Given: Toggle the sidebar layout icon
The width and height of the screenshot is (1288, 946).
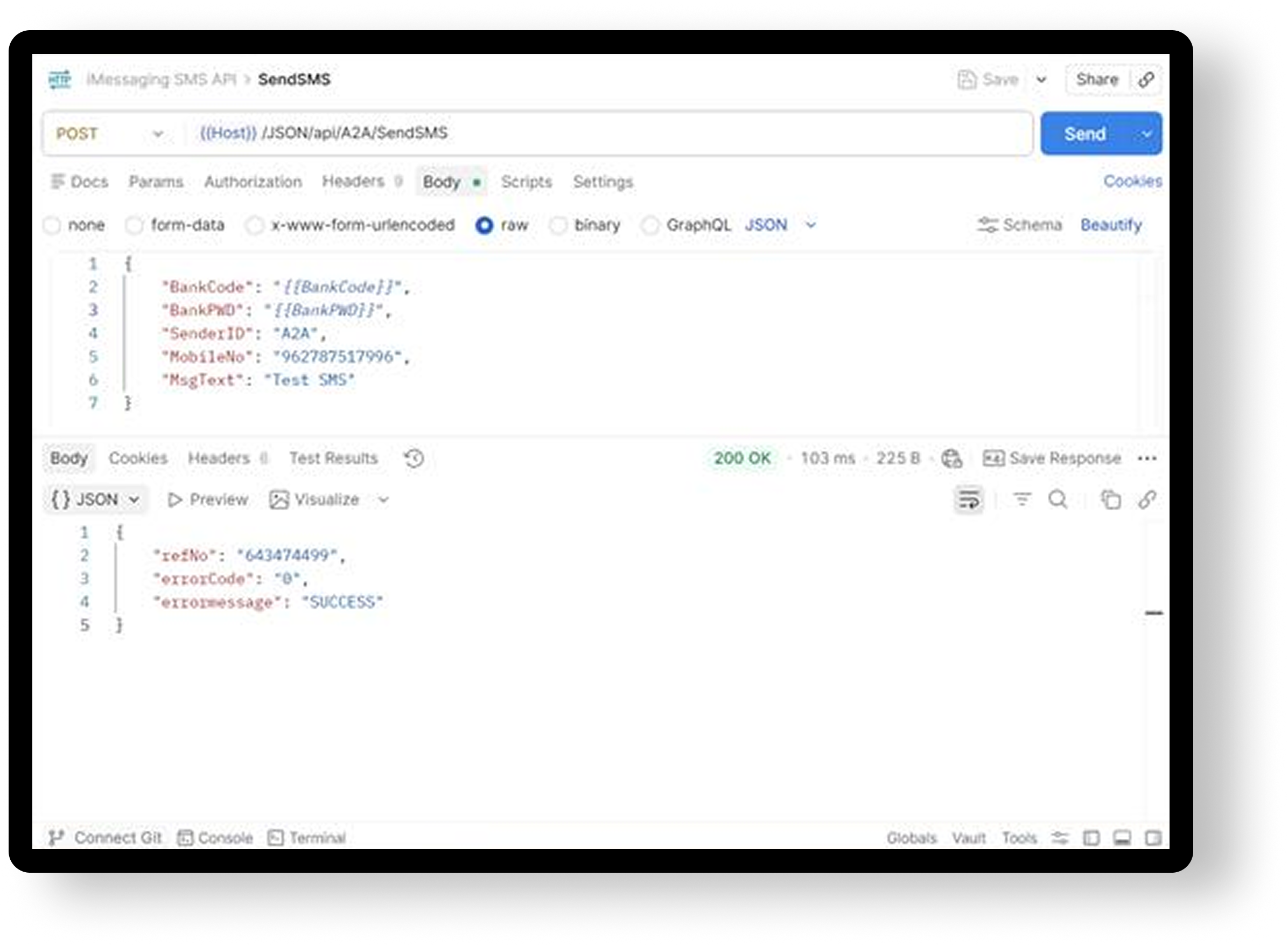Looking at the screenshot, I should click(x=1091, y=838).
